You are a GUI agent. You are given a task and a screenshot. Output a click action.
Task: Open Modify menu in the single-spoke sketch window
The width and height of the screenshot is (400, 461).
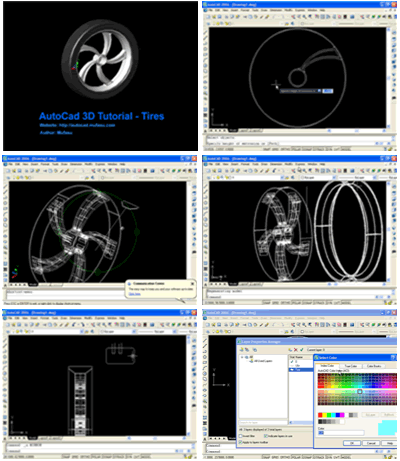289,10
